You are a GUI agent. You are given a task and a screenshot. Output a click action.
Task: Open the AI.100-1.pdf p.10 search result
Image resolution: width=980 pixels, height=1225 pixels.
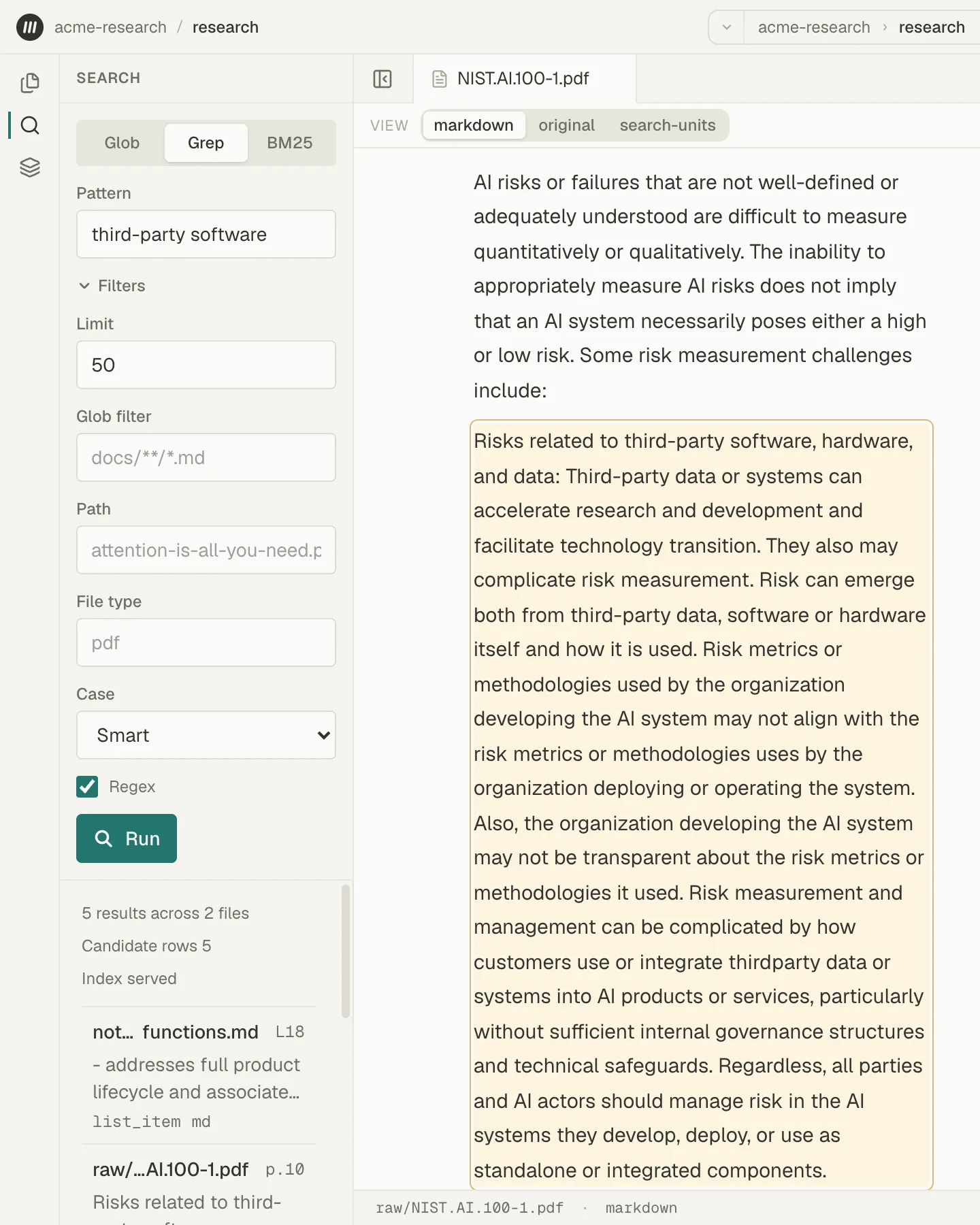tap(199, 1186)
